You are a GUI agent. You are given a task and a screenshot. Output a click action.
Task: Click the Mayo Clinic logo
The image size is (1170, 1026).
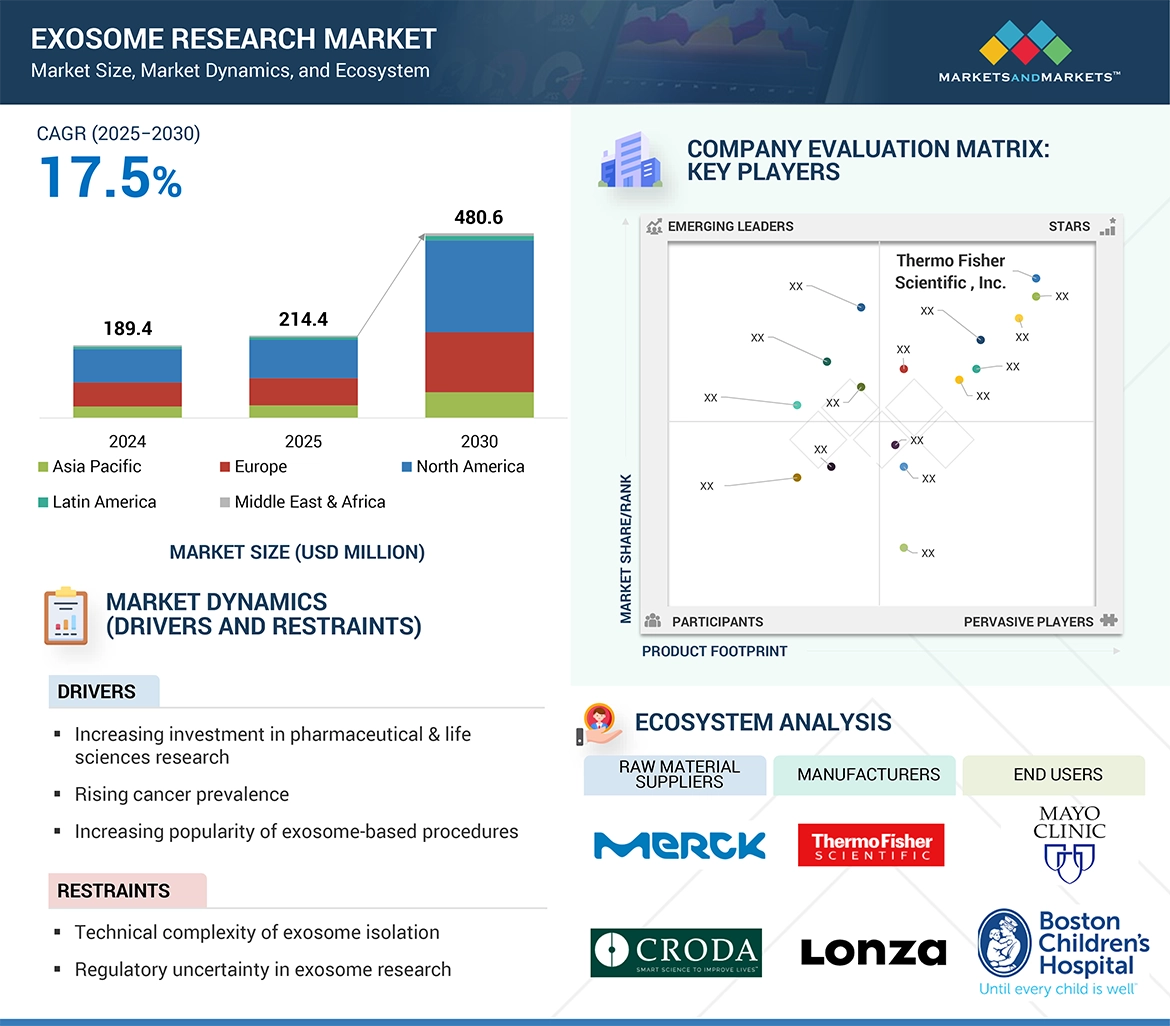click(1069, 844)
